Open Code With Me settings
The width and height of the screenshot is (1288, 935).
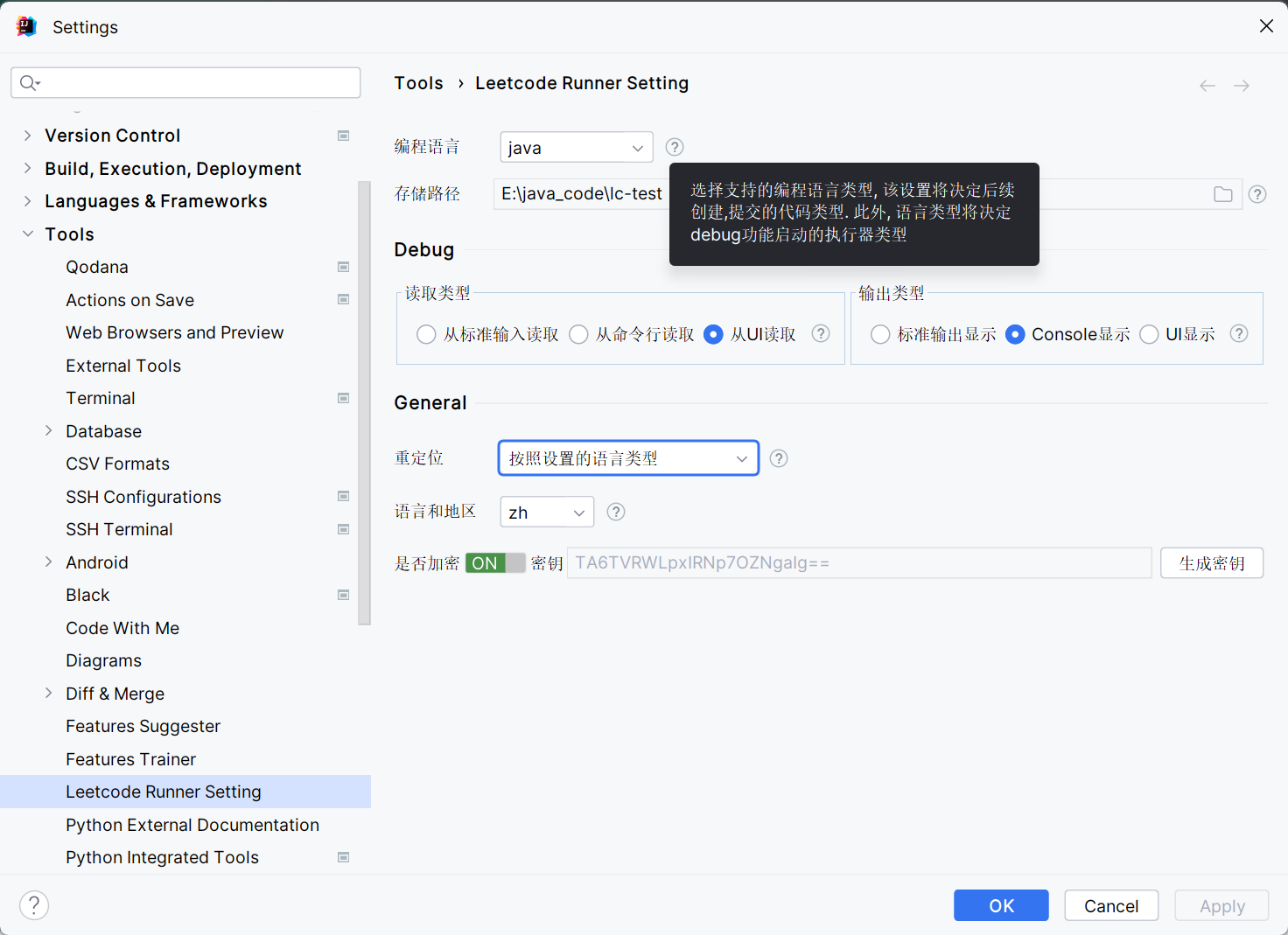tap(122, 628)
